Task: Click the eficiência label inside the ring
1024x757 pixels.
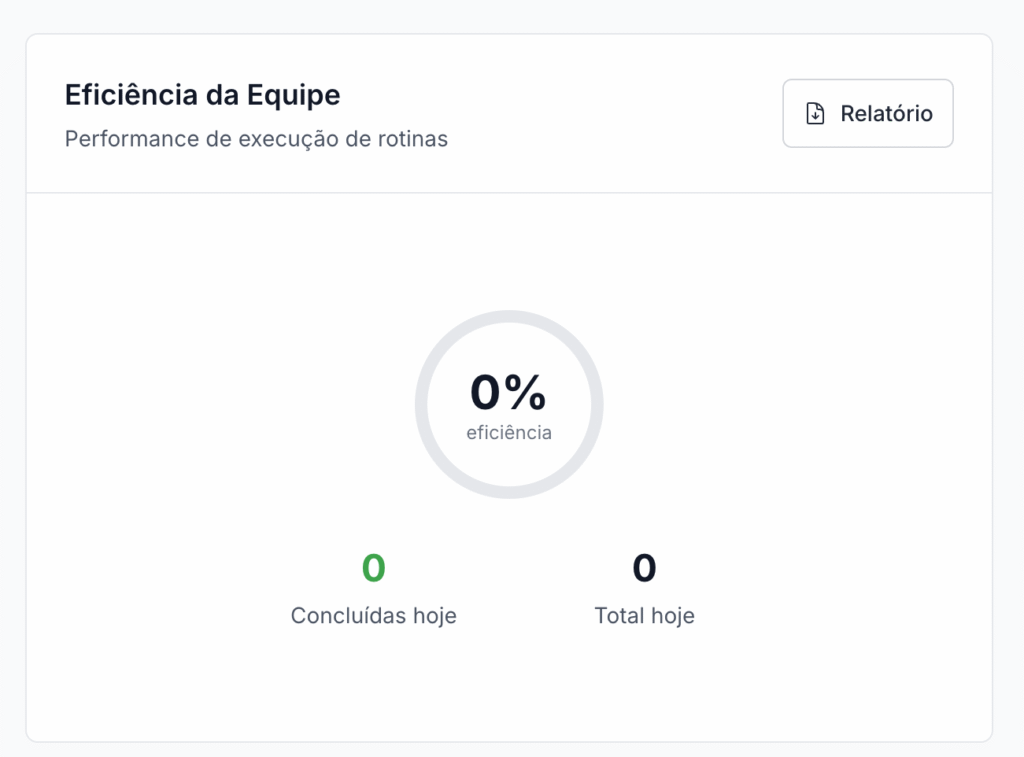Action: coord(508,433)
